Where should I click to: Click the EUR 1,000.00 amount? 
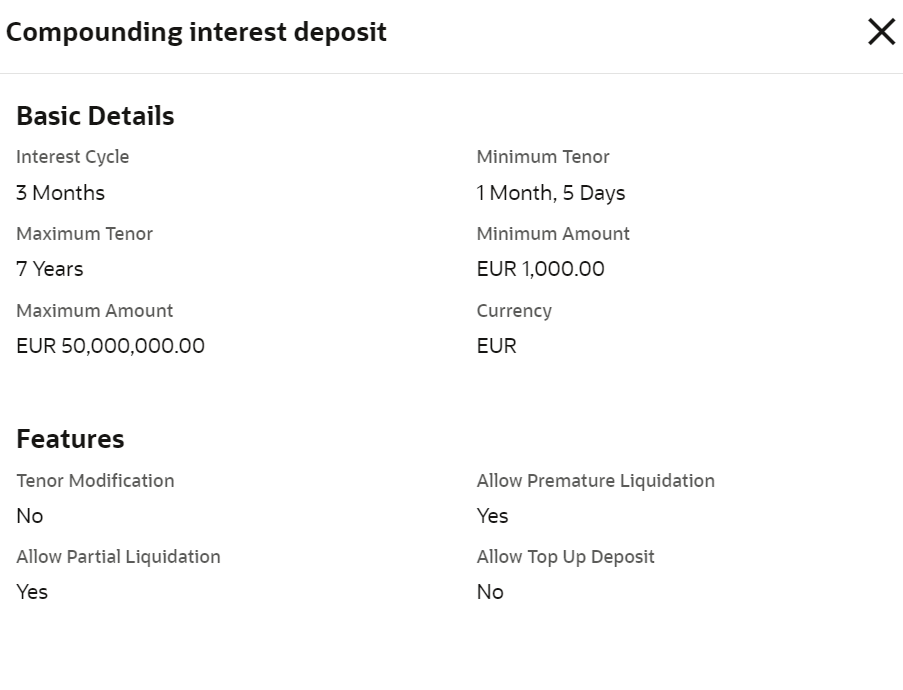[540, 269]
